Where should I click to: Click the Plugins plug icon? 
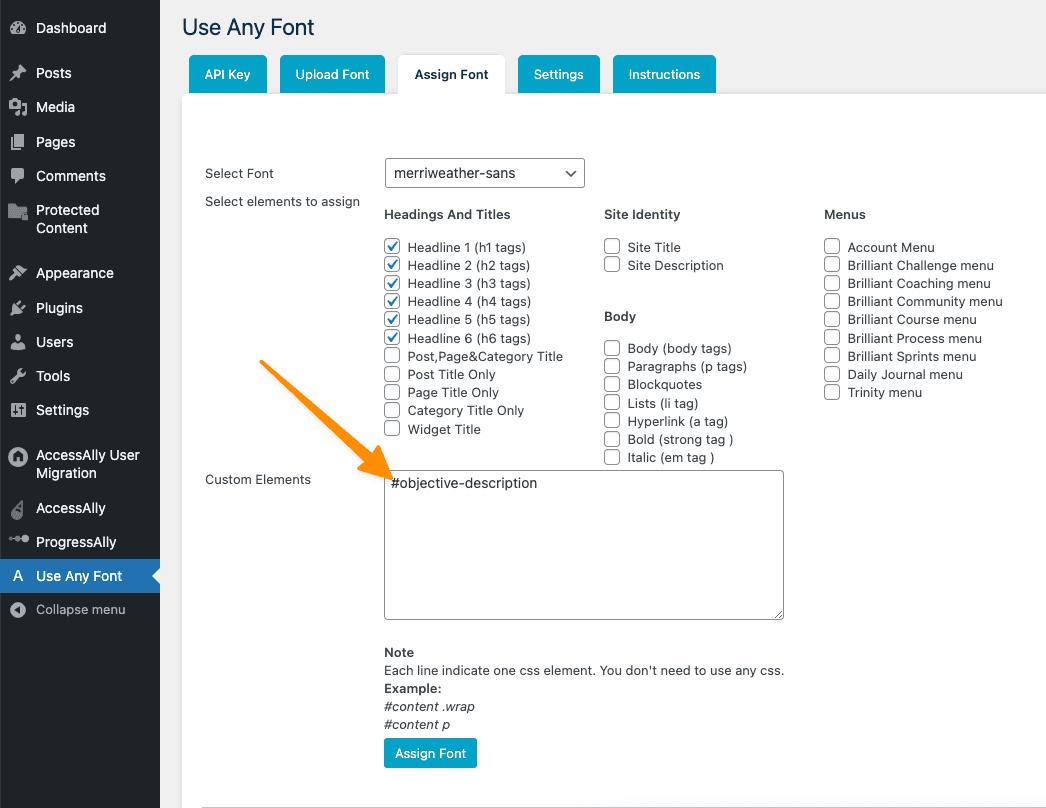tap(18, 308)
